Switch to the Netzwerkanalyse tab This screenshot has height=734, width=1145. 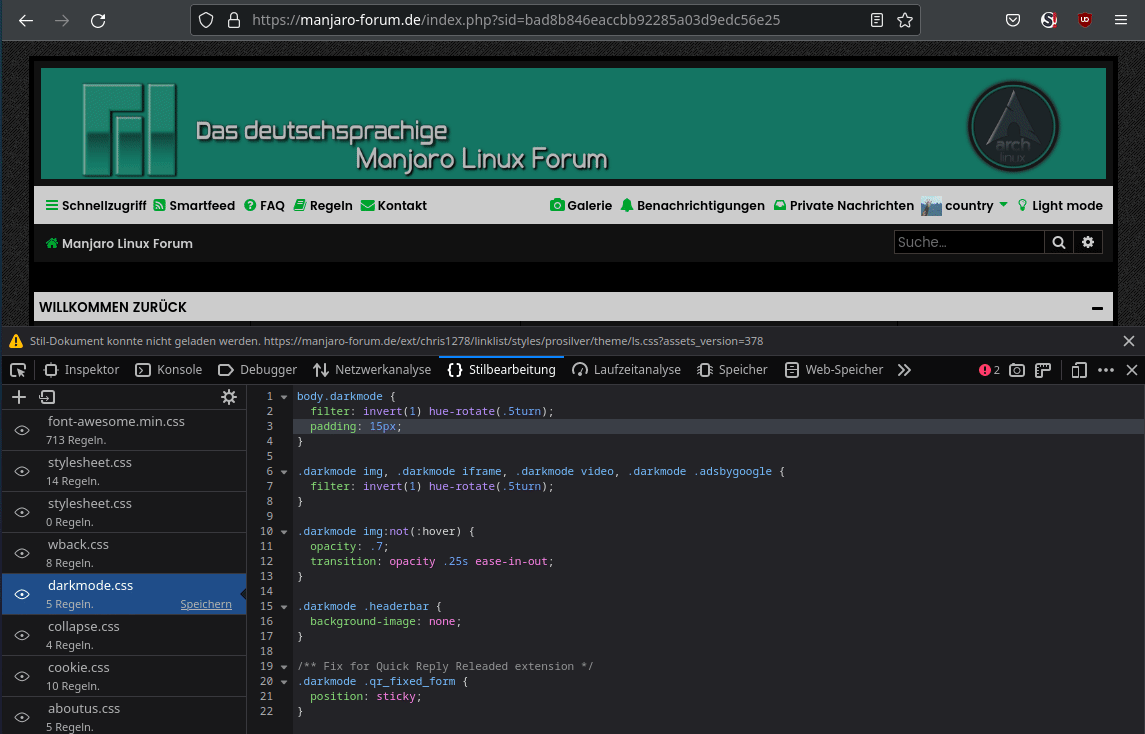pos(372,370)
